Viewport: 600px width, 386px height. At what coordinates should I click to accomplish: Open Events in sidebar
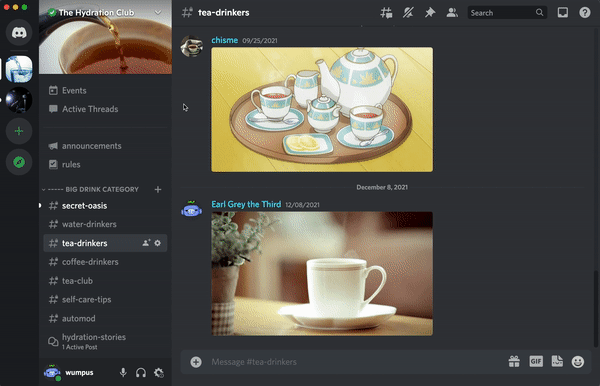[x=105, y=91]
